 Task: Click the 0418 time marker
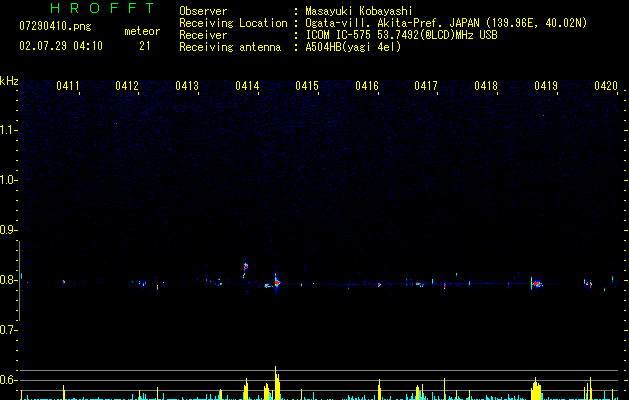(486, 86)
